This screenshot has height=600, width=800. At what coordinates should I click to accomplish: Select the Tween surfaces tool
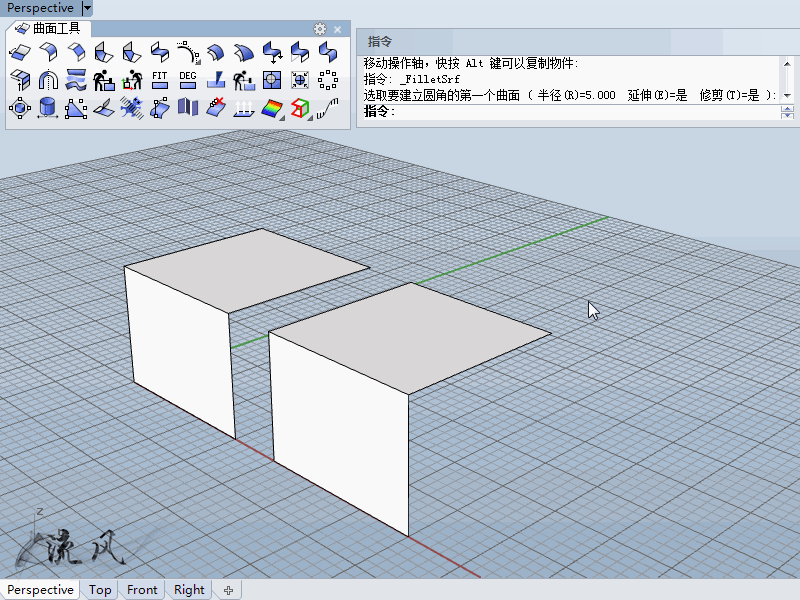point(77,80)
